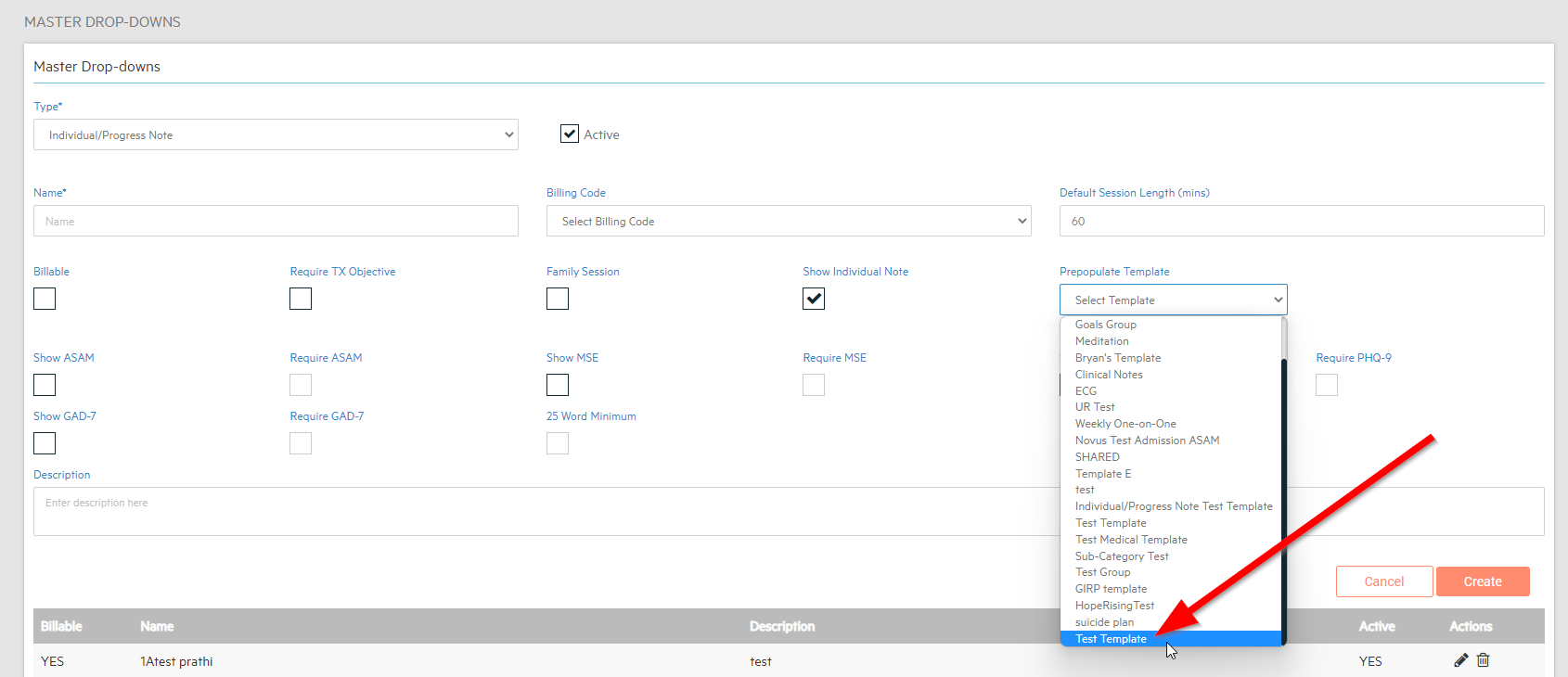The width and height of the screenshot is (1568, 677).
Task: Choose GIRP template option
Action: [x=1111, y=589]
